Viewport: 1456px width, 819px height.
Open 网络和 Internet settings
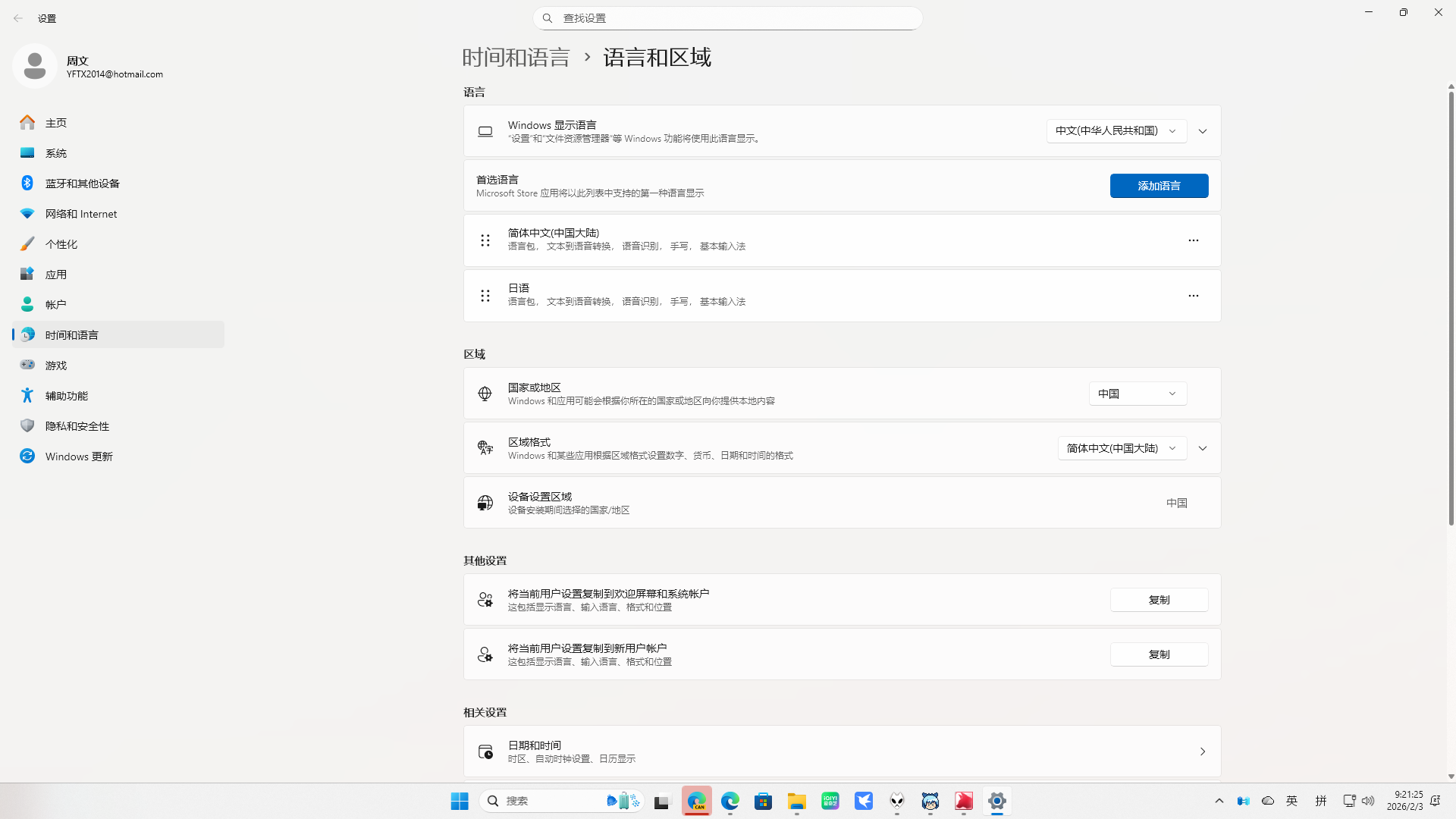pyautogui.click(x=80, y=213)
